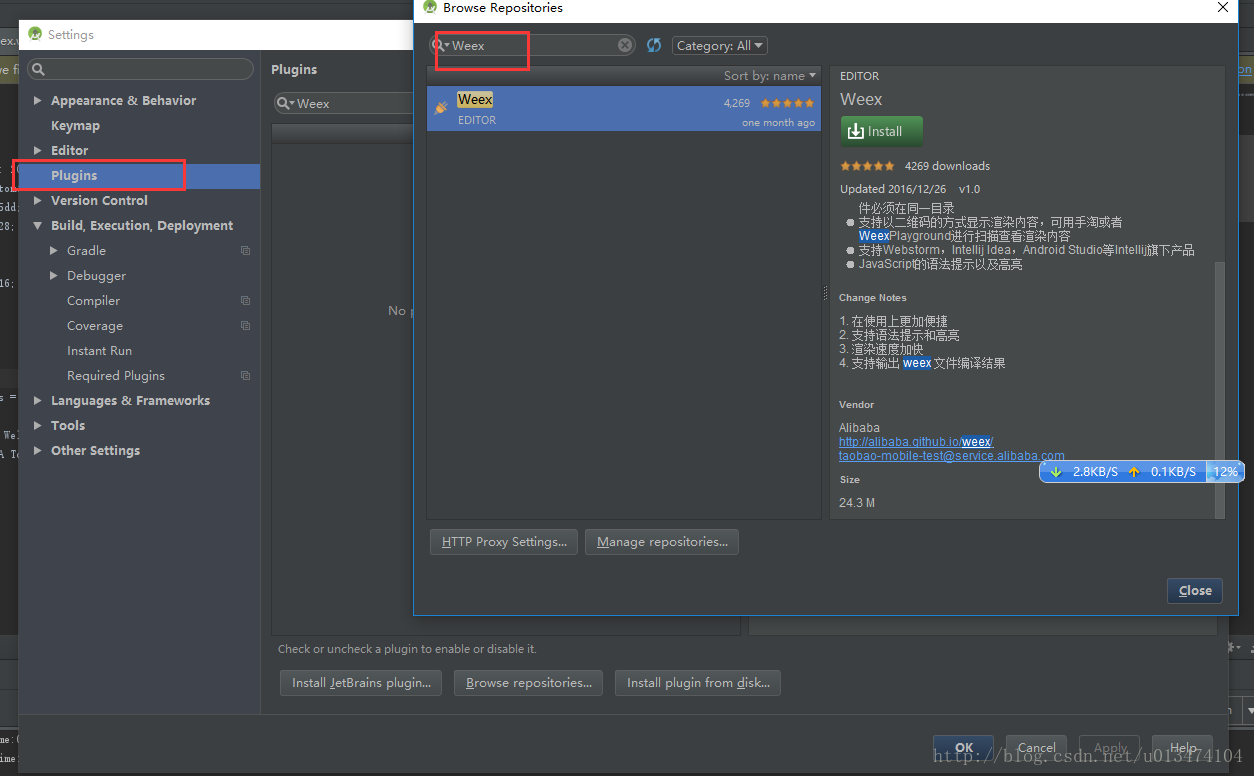
Task: Click the Alibaba vendor name
Action: (x=860, y=428)
